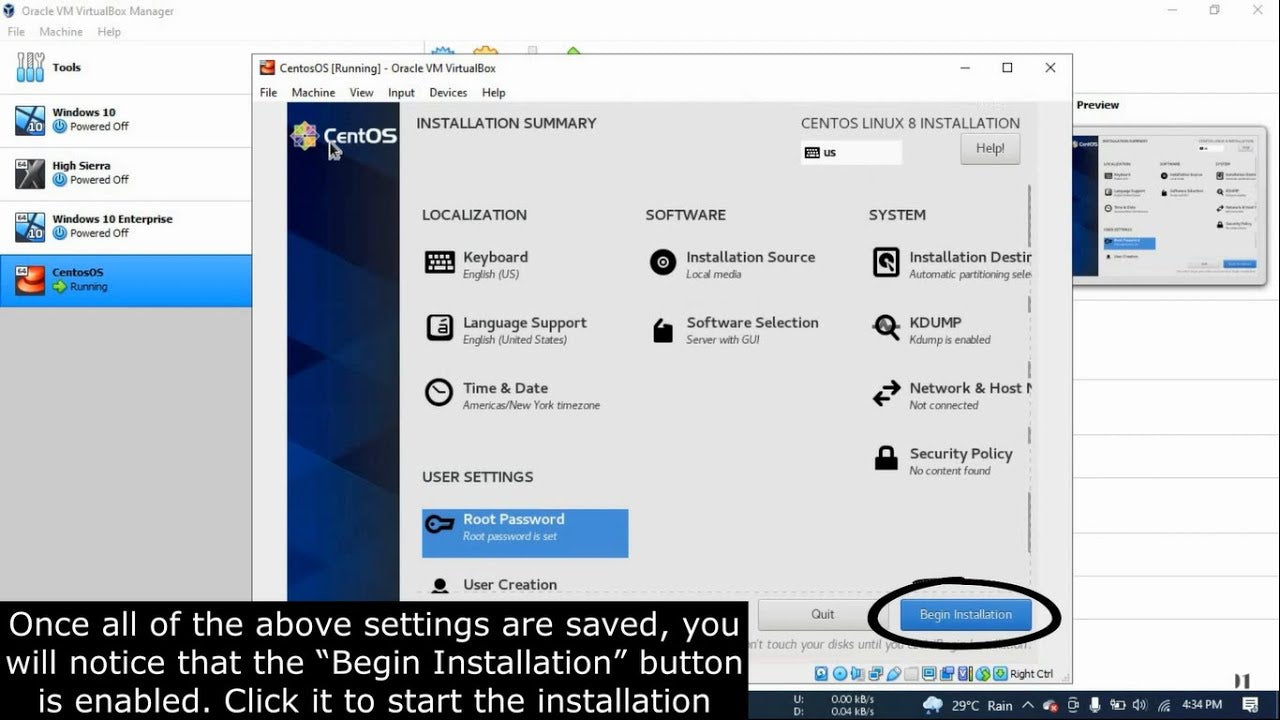Click volume speaker icon in system tray

click(1139, 705)
